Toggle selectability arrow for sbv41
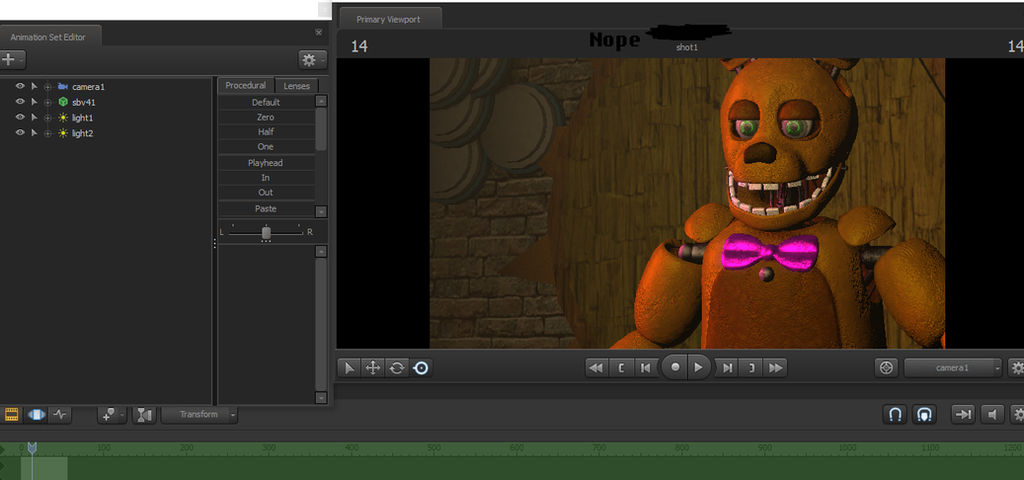The image size is (1024, 480). (x=34, y=102)
